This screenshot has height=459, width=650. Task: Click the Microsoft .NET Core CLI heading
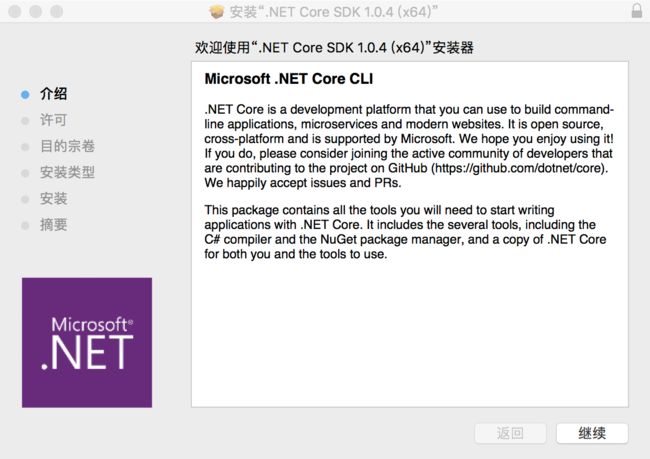click(289, 79)
